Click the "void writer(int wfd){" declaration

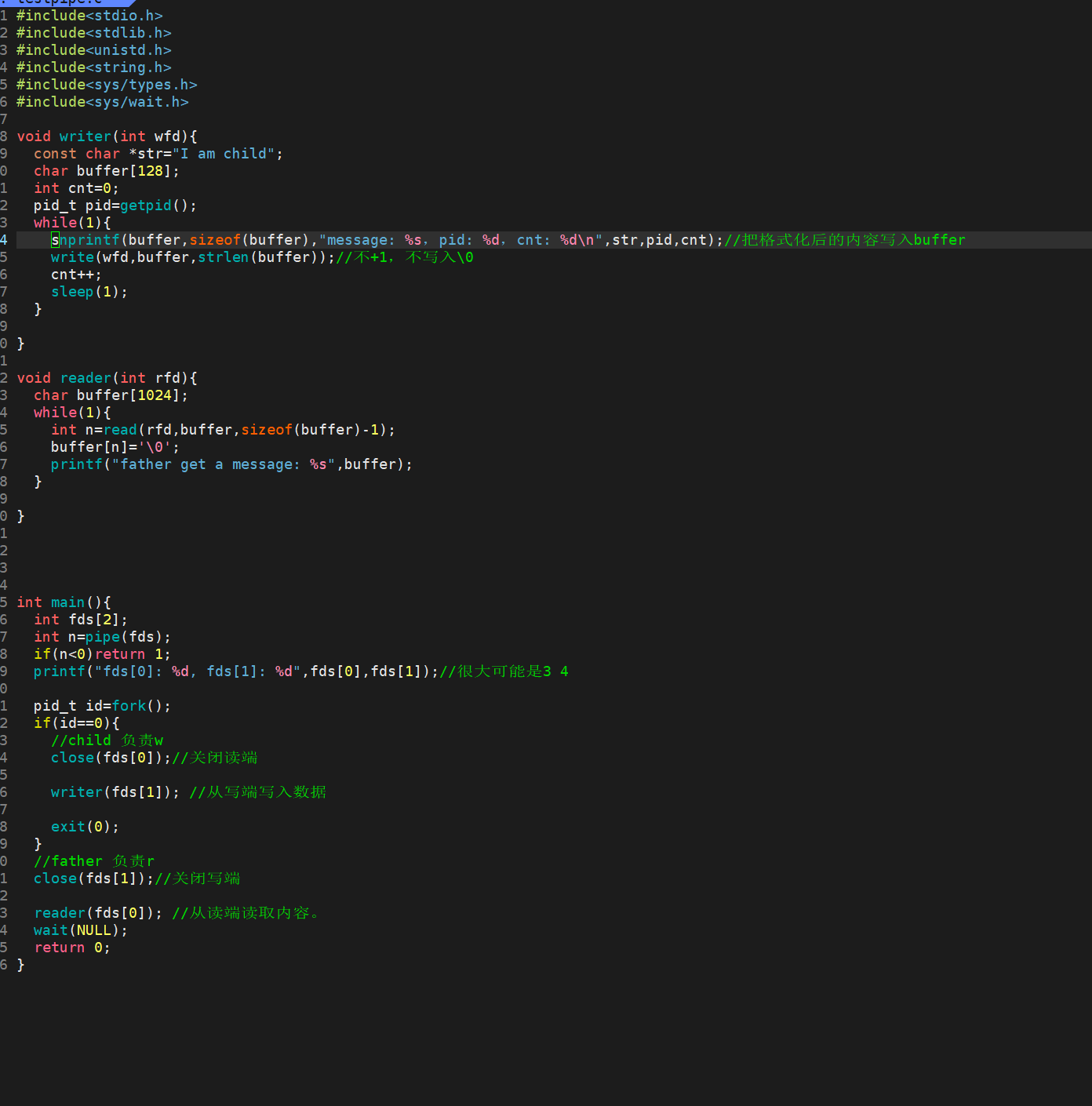107,136
